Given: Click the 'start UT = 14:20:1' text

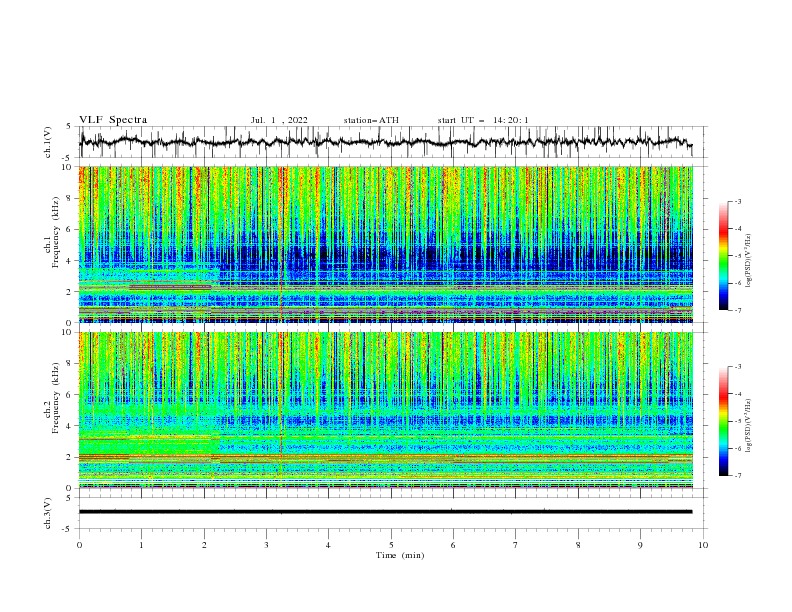Looking at the screenshot, I should (483, 120).
